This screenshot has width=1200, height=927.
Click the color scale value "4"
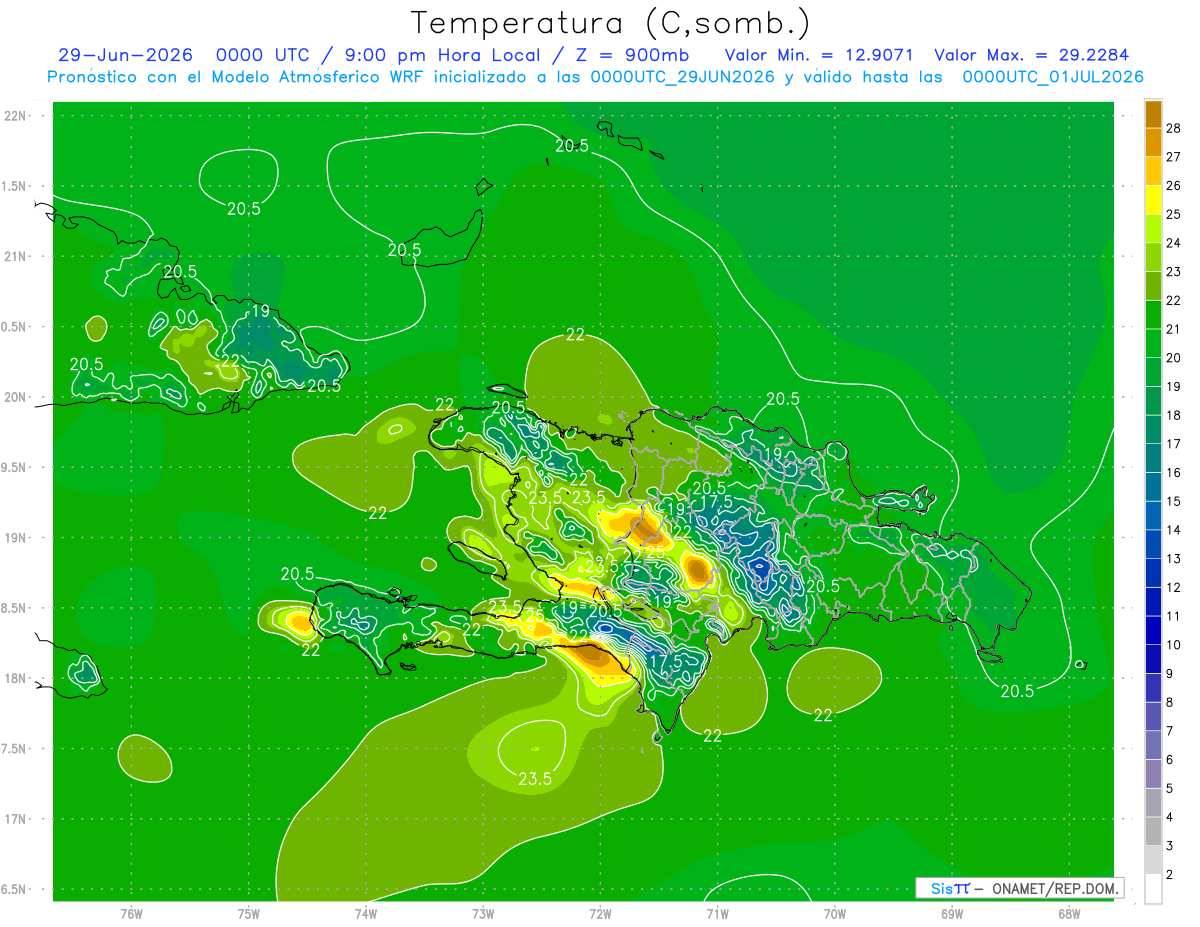coord(1171,818)
